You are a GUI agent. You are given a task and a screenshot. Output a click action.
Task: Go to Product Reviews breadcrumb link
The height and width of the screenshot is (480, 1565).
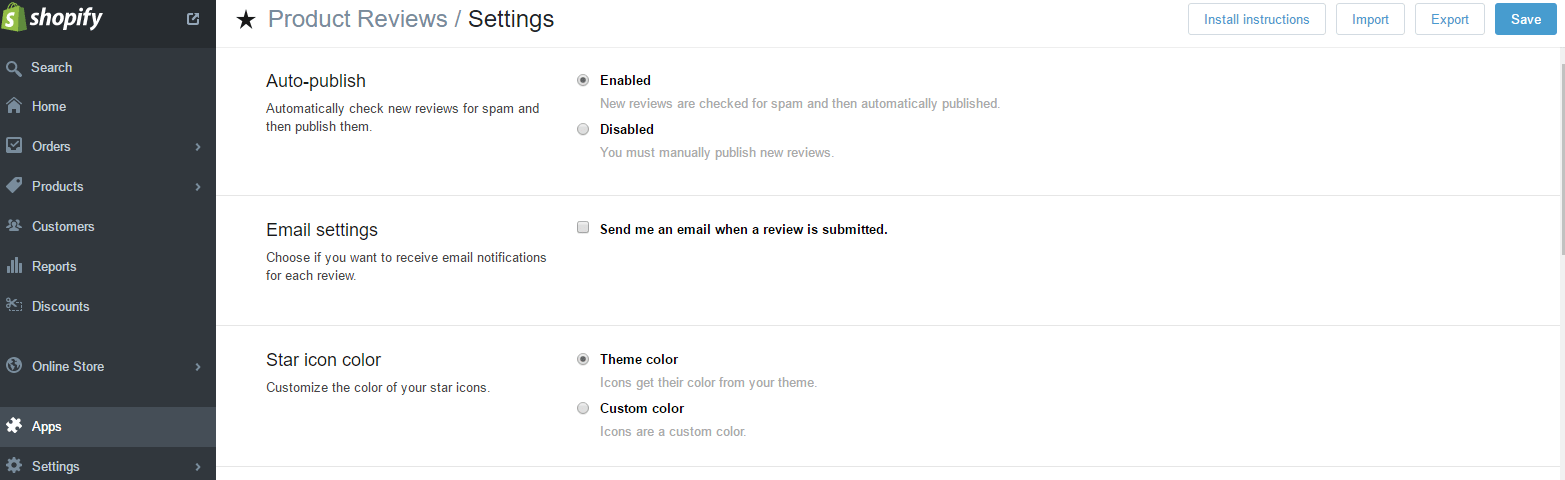tap(358, 19)
